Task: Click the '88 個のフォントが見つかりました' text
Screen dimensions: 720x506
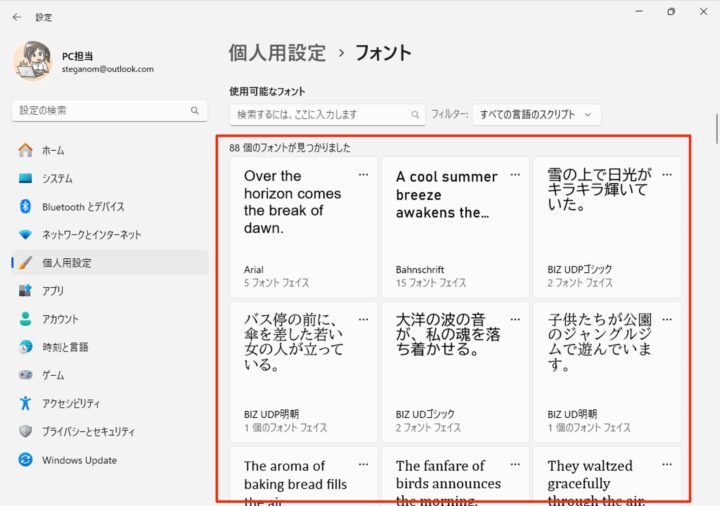Action: (x=290, y=148)
